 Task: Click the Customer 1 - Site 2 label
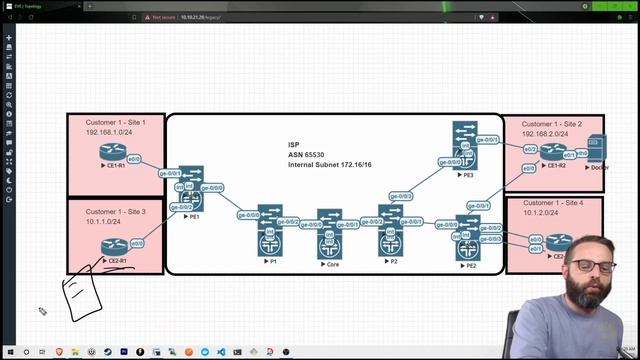tap(551, 124)
